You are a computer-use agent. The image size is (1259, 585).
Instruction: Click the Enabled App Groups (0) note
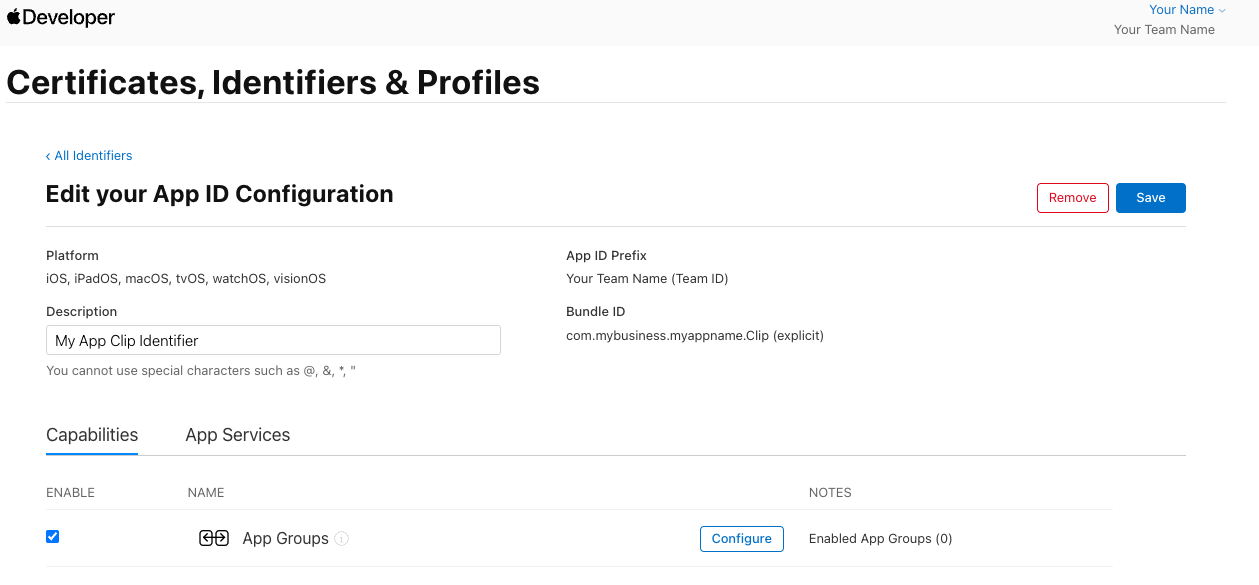(x=880, y=539)
